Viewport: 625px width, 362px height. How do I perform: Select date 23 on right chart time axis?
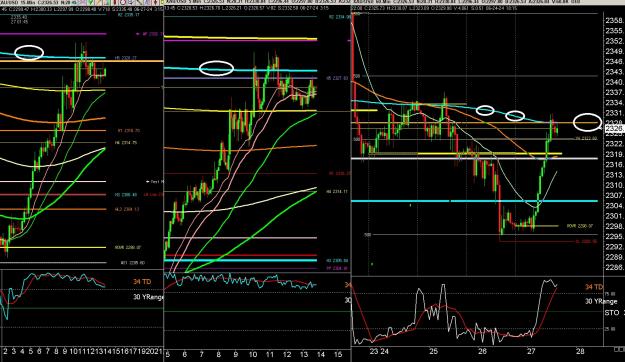click(373, 352)
